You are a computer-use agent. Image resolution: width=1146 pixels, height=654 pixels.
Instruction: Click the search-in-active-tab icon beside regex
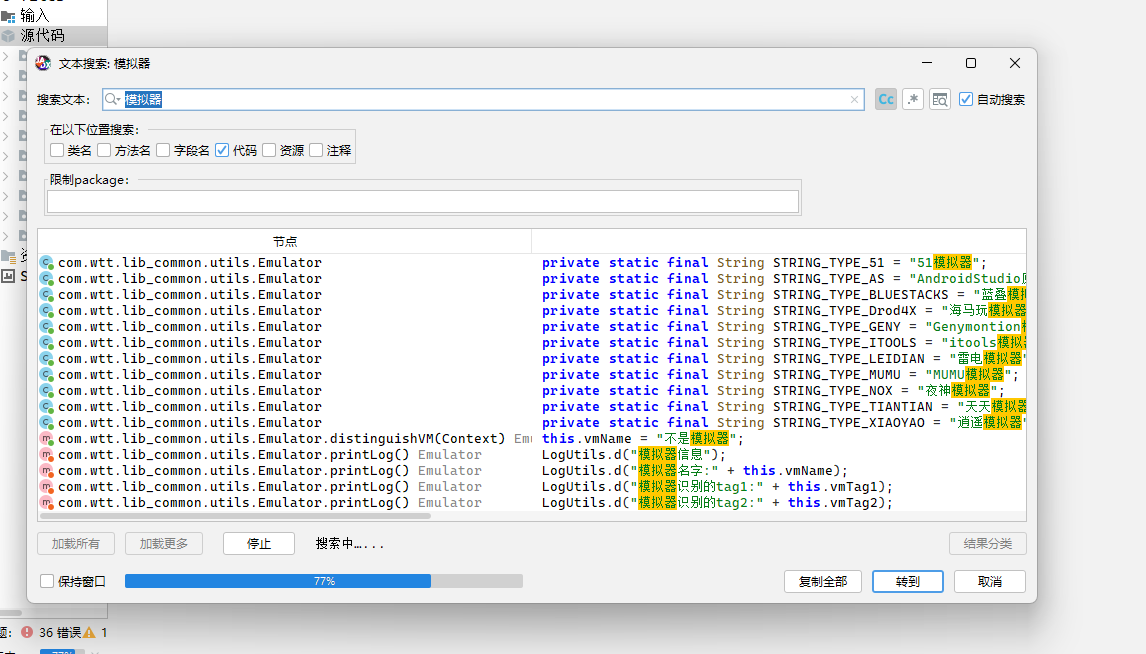939,99
